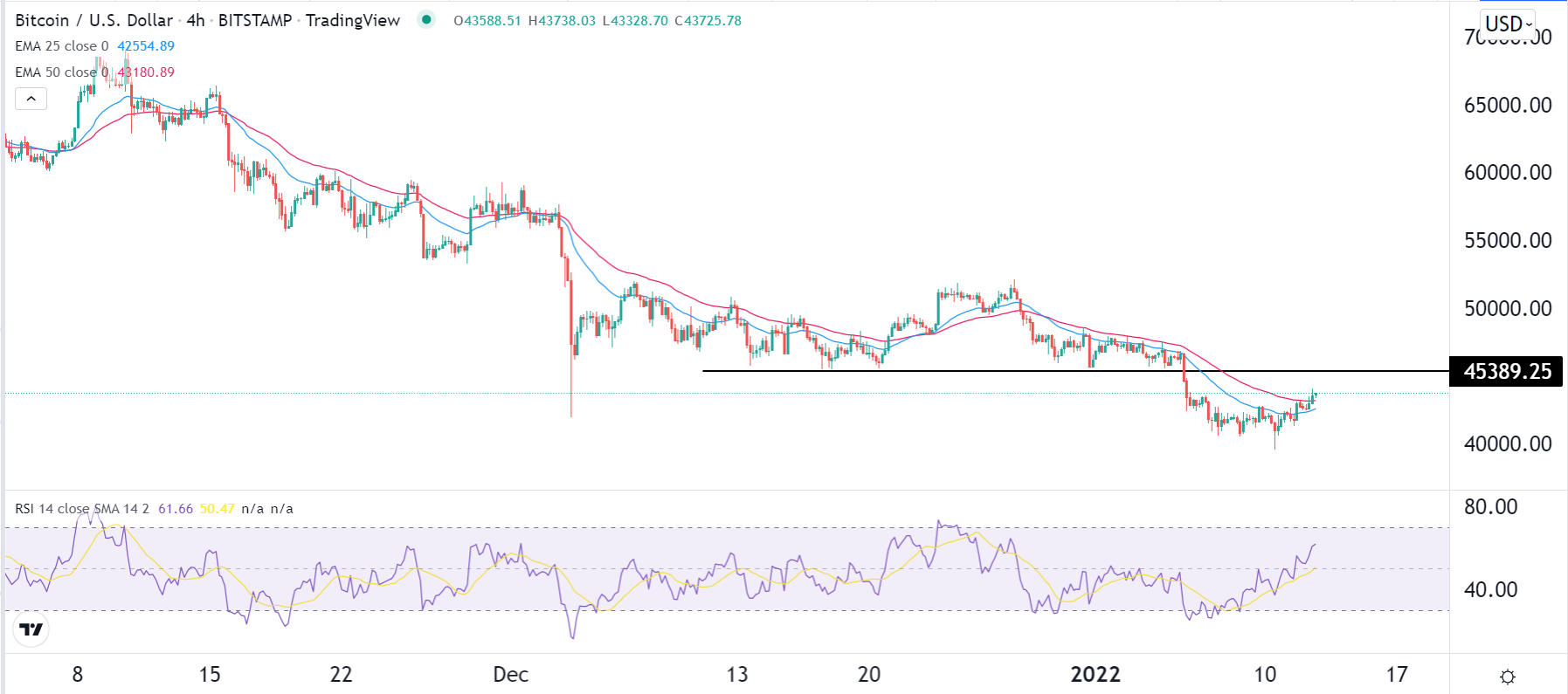Viewport: 1568px width, 694px height.
Task: Open the USD currency dropdown
Action: point(1508,24)
